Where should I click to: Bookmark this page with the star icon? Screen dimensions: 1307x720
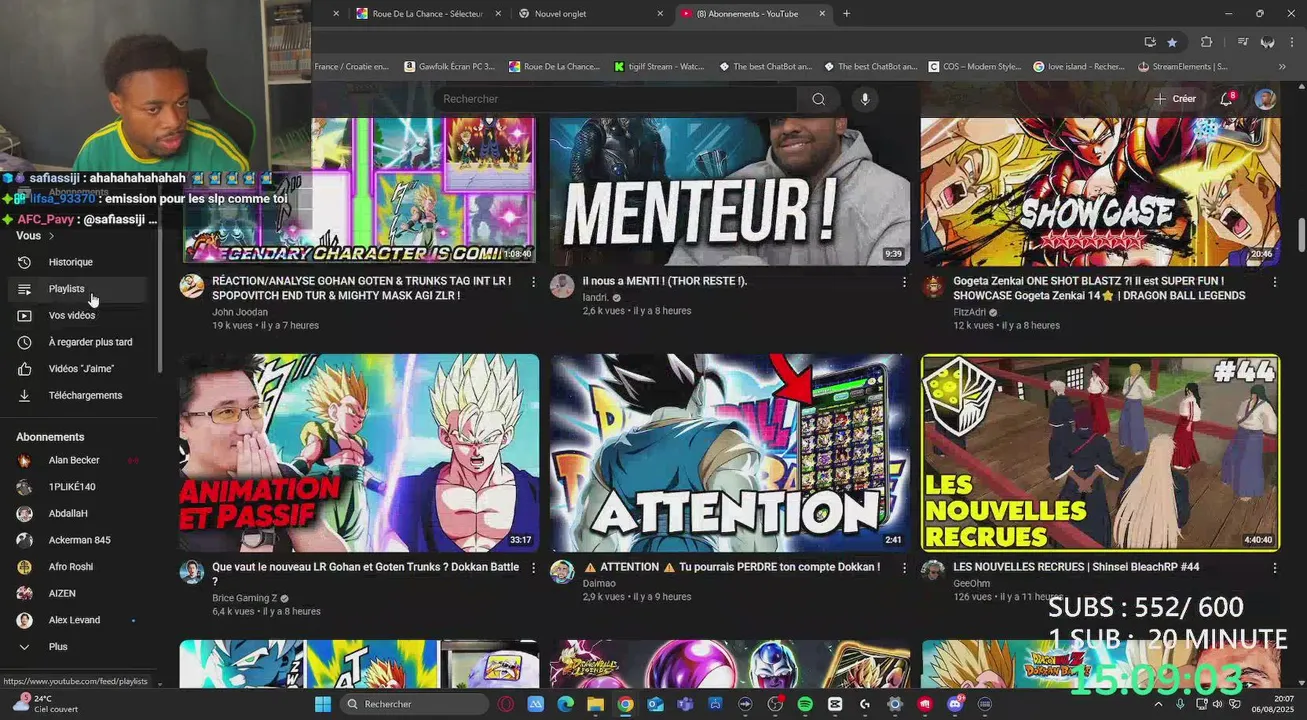[1172, 42]
